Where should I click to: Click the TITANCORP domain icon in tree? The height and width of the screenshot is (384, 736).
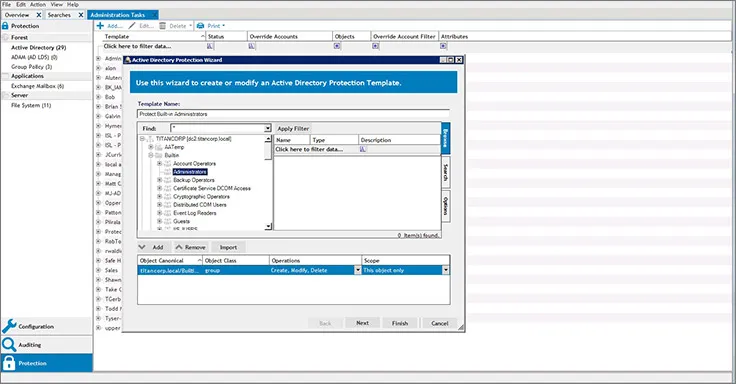(x=150, y=139)
